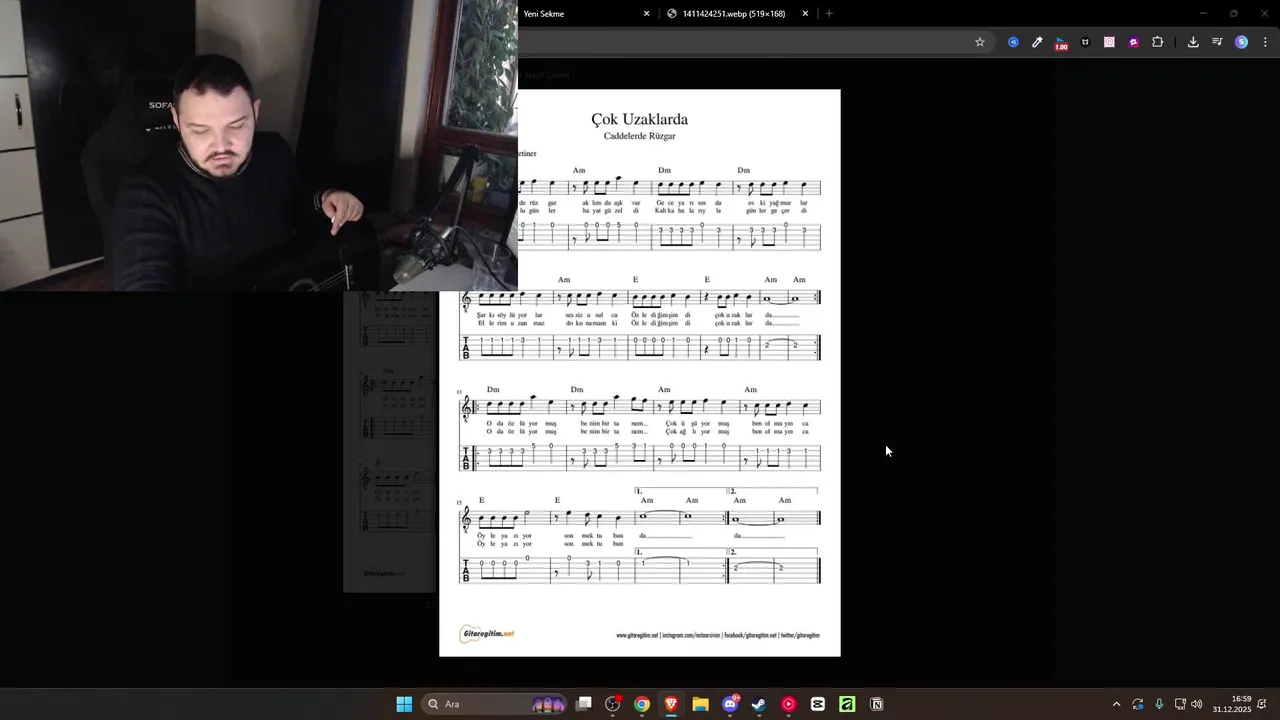Open the green 'a' app in taskbar

point(847,704)
